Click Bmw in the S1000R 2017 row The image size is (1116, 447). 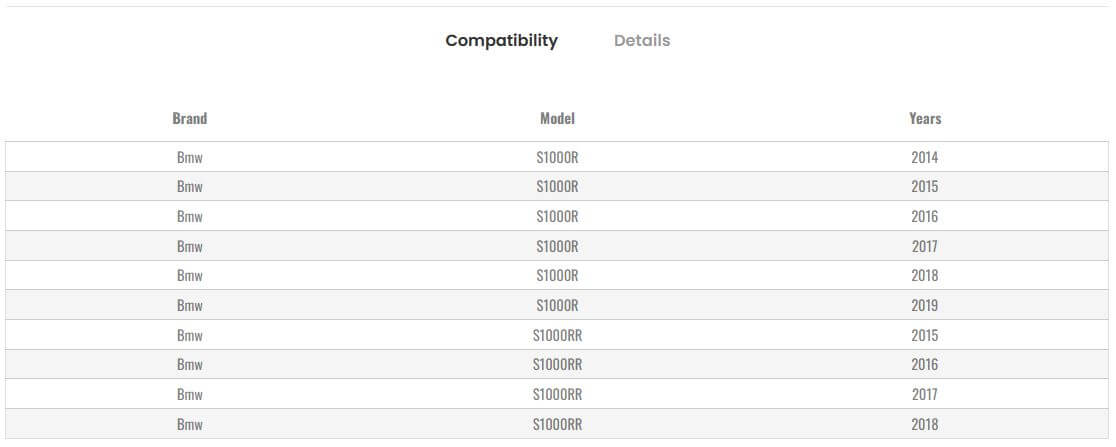(x=189, y=246)
